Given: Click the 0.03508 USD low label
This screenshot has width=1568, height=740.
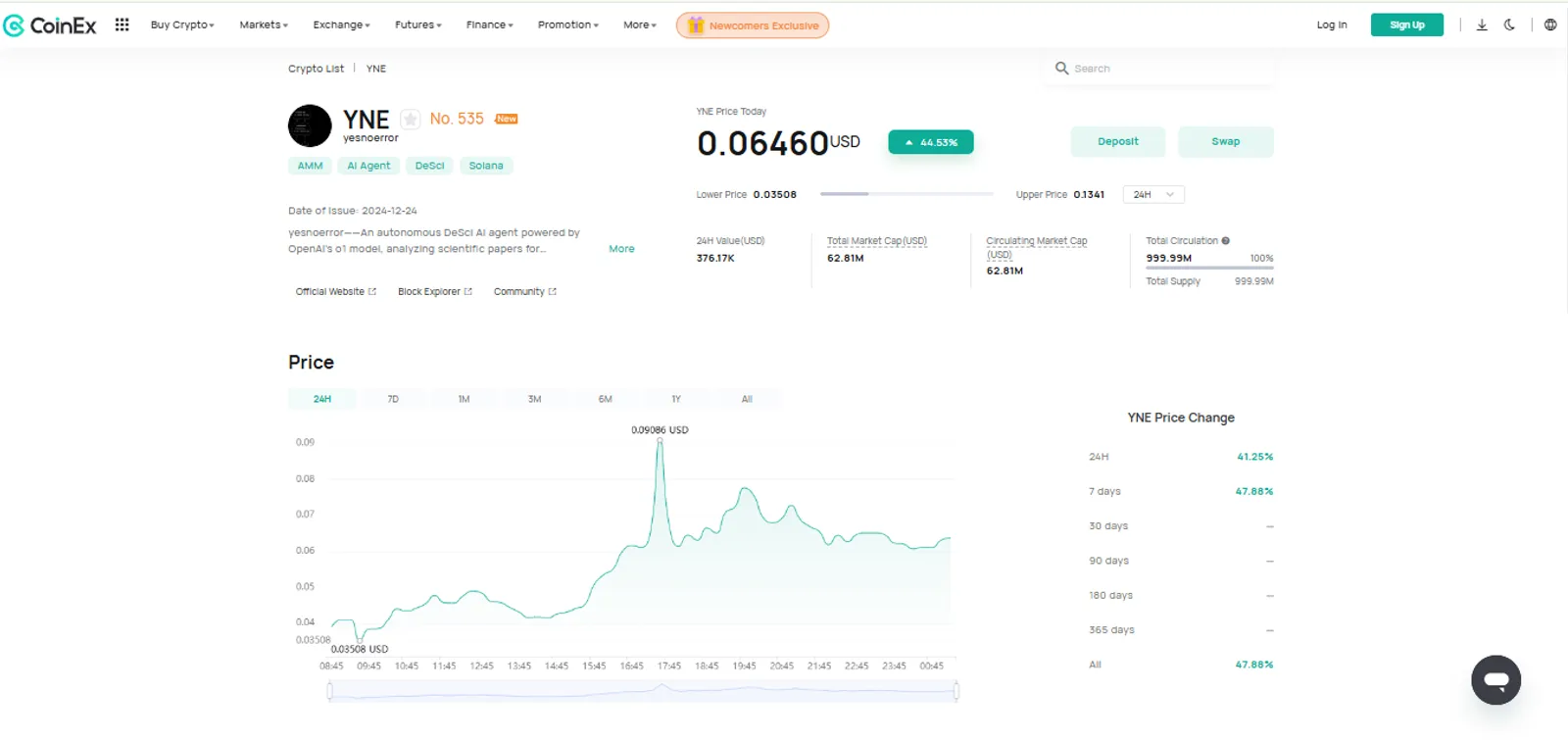Looking at the screenshot, I should [x=360, y=649].
